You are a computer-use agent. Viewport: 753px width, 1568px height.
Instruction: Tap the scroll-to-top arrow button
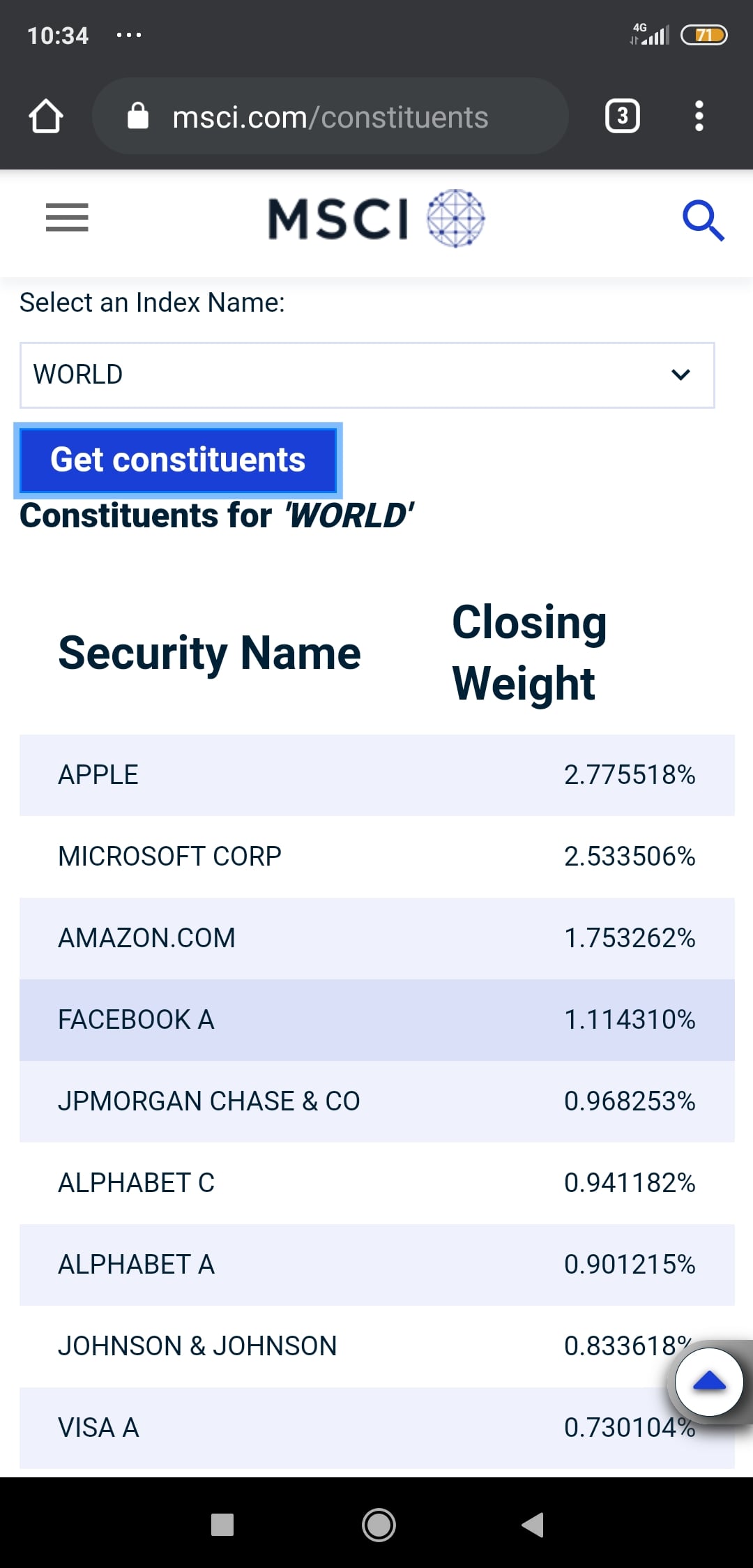click(710, 1382)
